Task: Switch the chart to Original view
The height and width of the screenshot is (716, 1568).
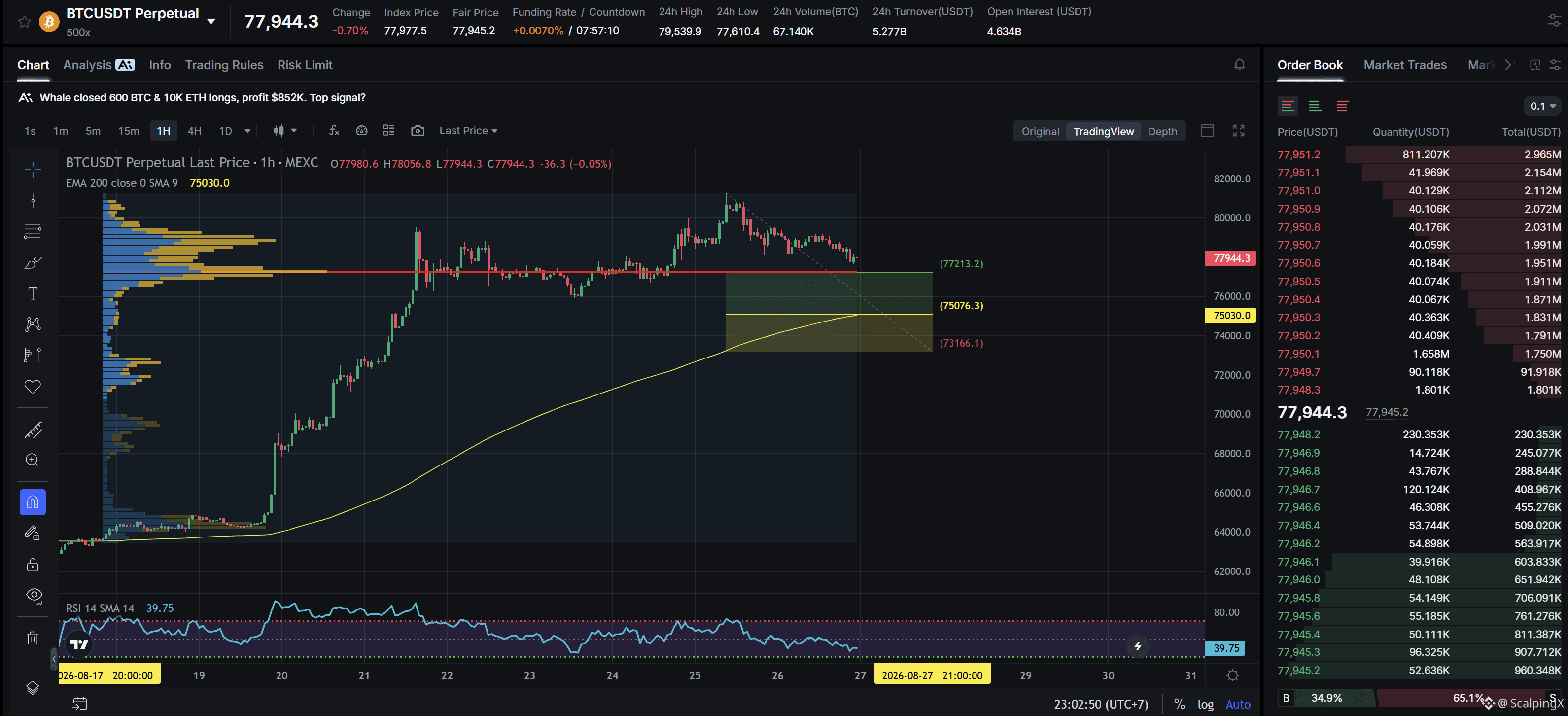Action: (x=1040, y=131)
